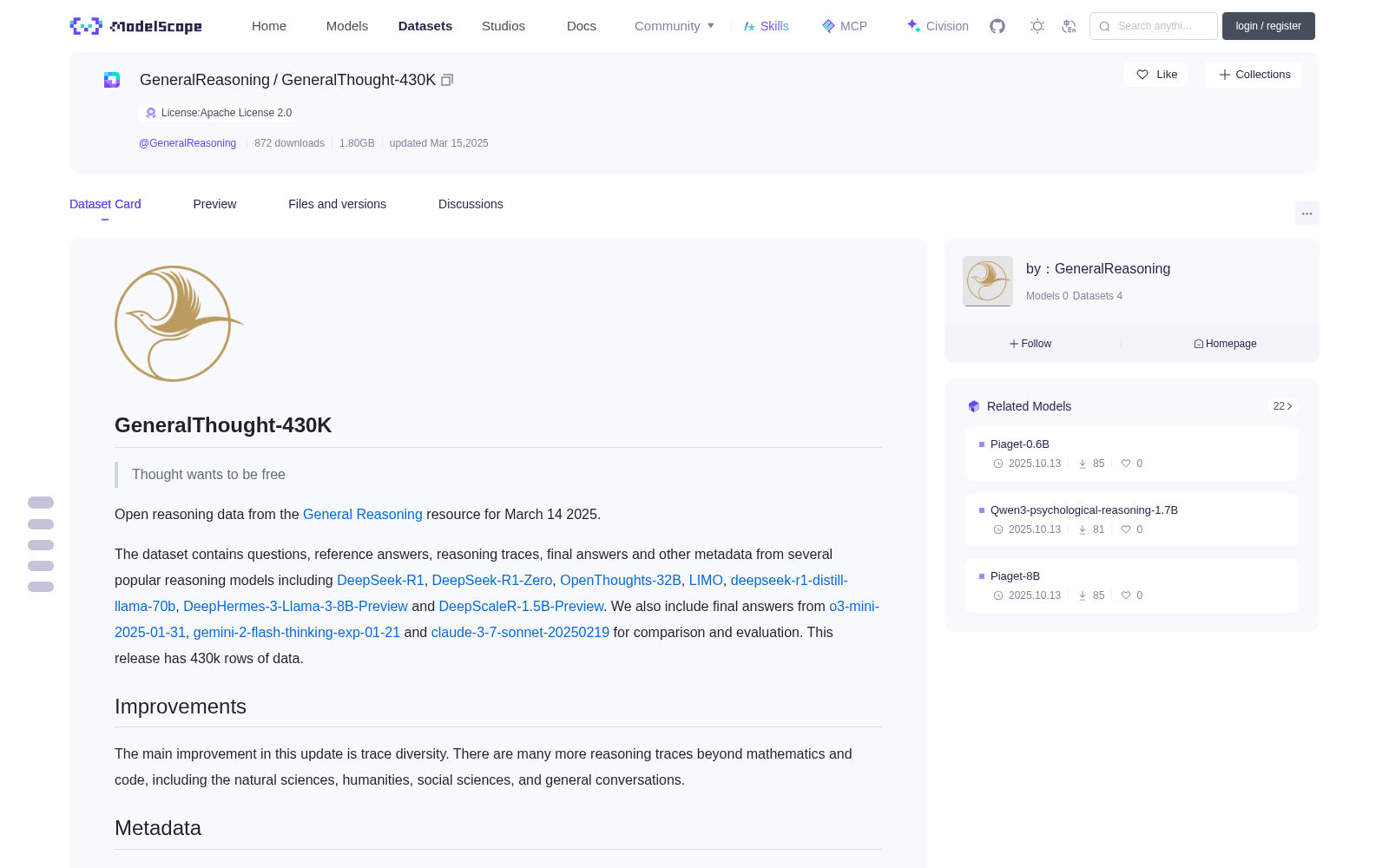
Task: Follow the General Reasoning hyperlink in text
Action: [x=363, y=514]
